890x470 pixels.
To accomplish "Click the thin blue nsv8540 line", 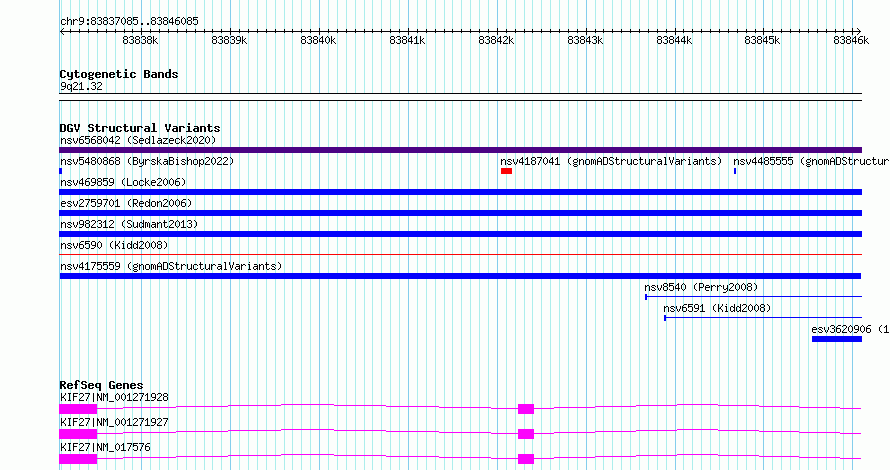I will pyautogui.click(x=753, y=296).
